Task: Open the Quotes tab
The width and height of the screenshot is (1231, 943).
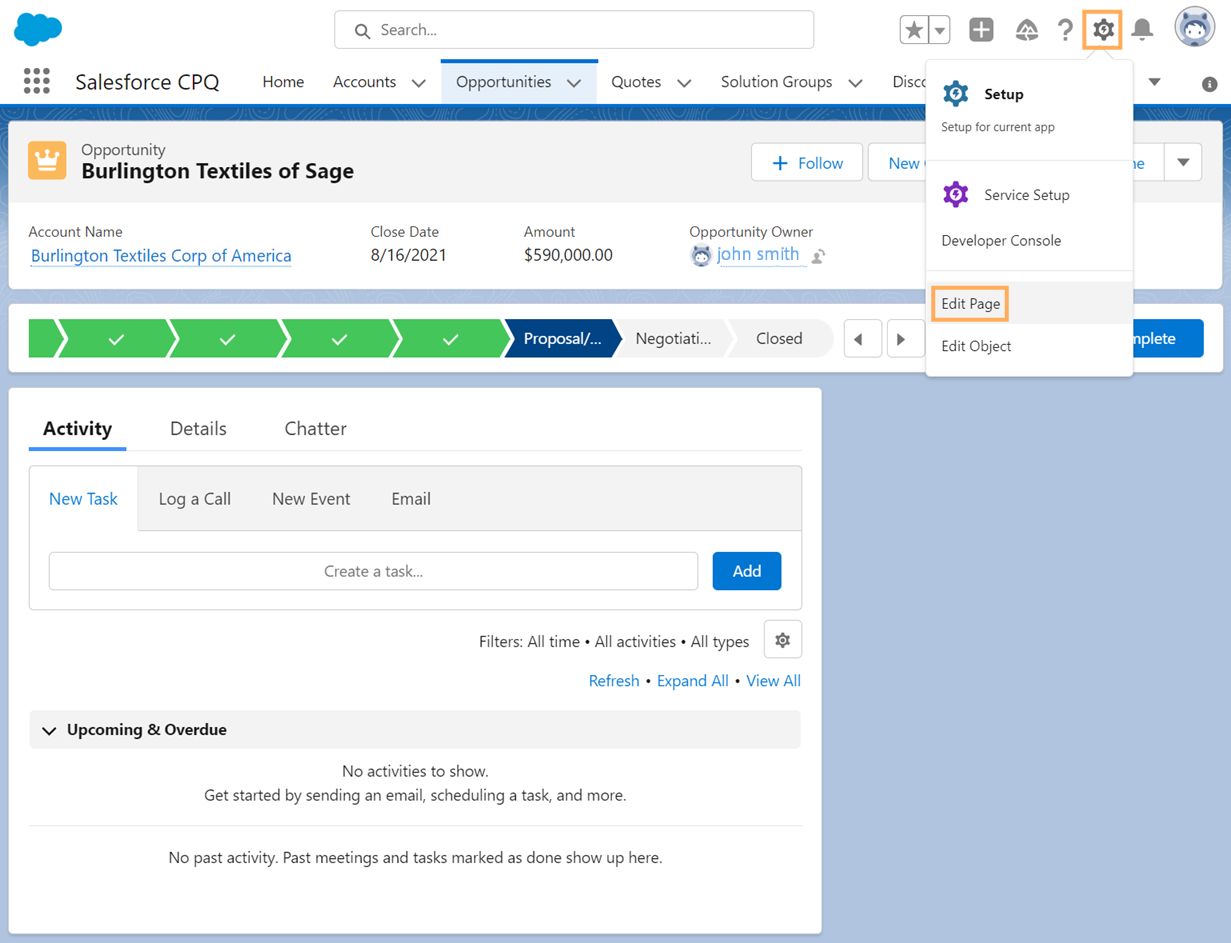Action: 636,82
